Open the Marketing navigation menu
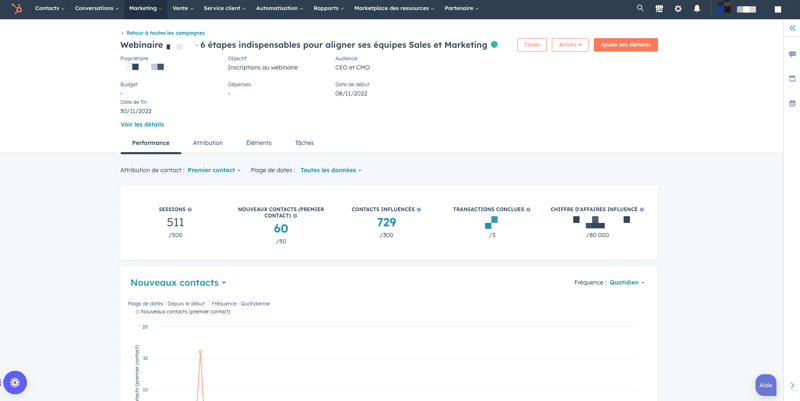800x401 pixels. tap(145, 9)
